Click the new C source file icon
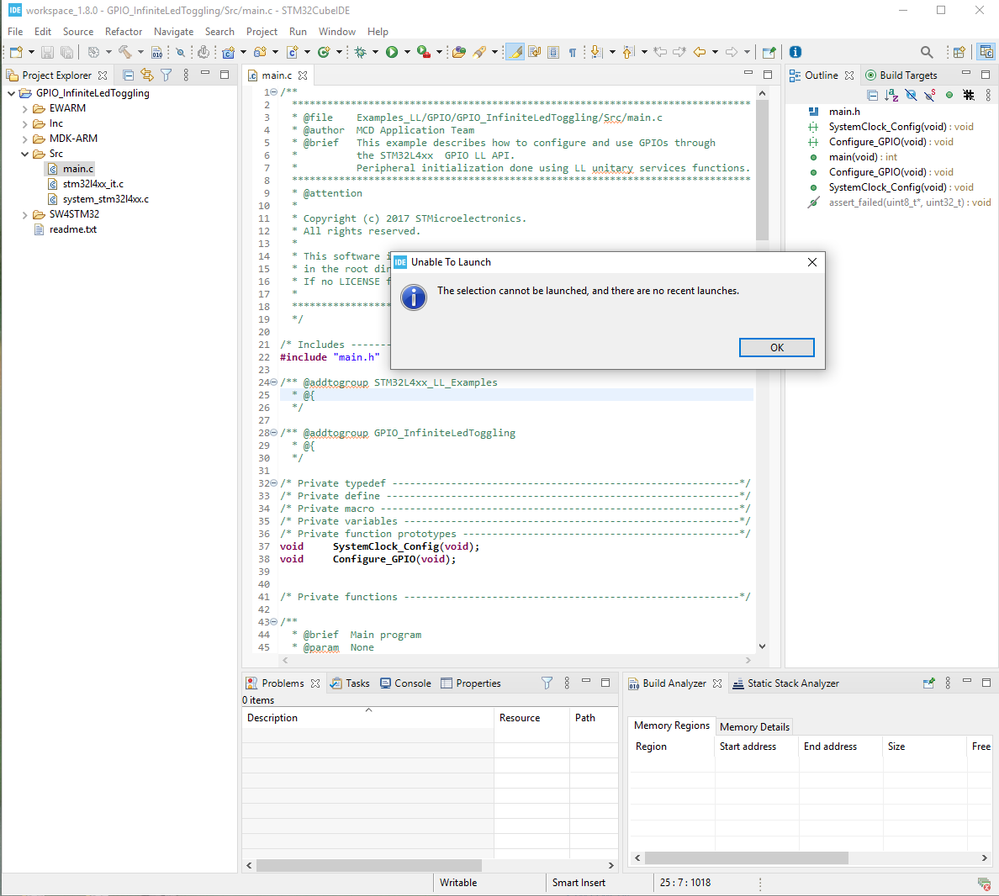 point(292,52)
